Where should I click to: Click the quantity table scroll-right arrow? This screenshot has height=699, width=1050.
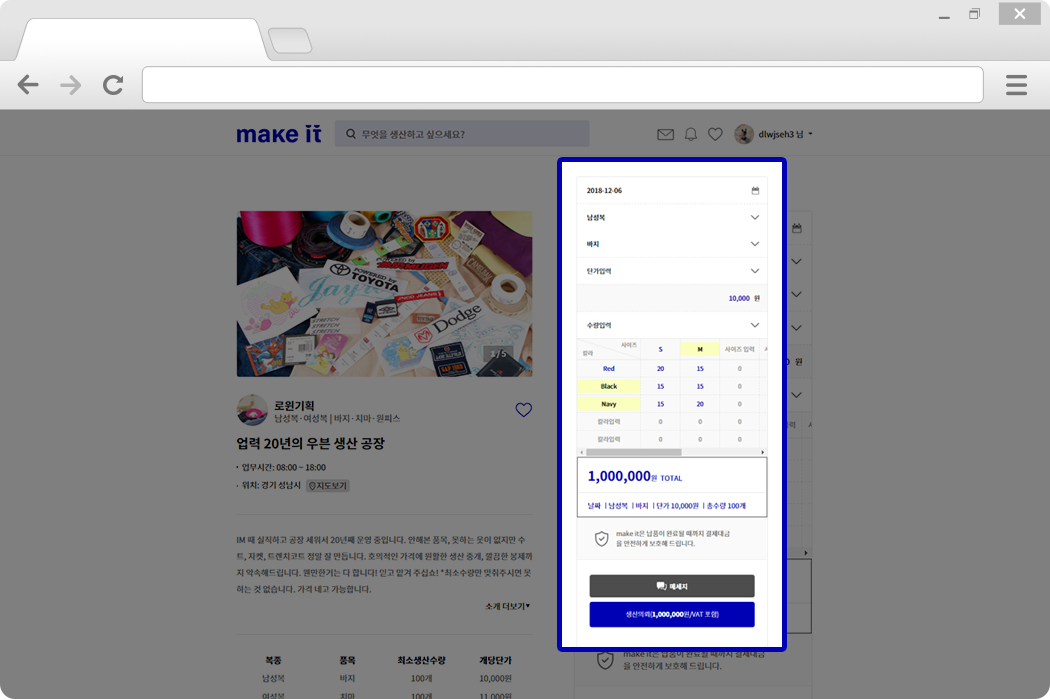pyautogui.click(x=763, y=453)
